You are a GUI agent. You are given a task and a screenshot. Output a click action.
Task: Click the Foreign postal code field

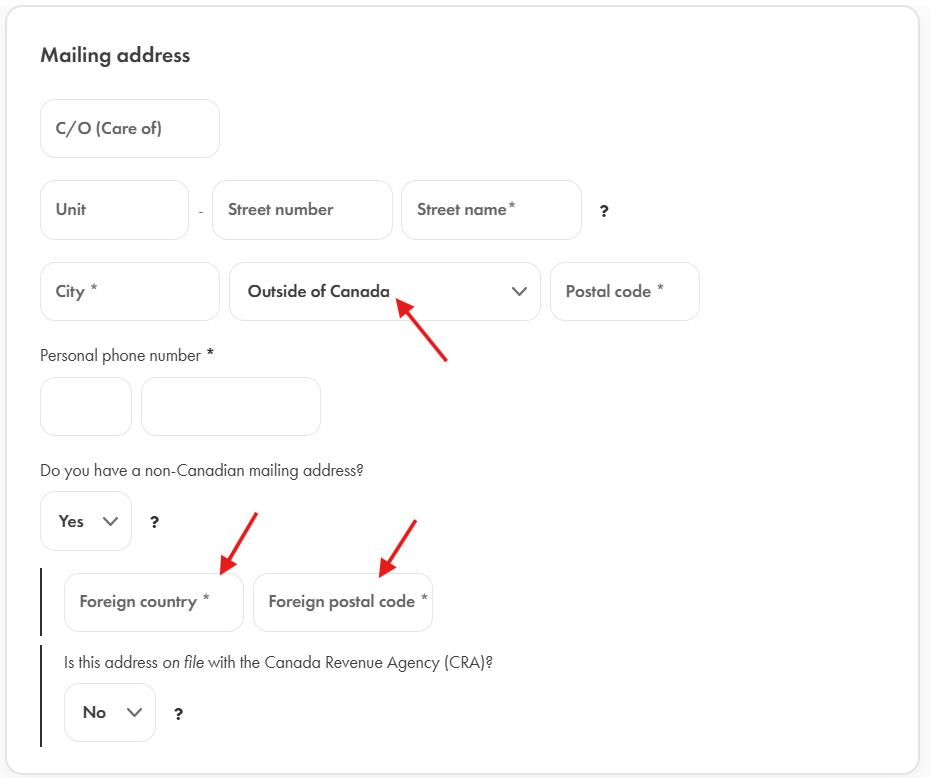(x=342, y=602)
